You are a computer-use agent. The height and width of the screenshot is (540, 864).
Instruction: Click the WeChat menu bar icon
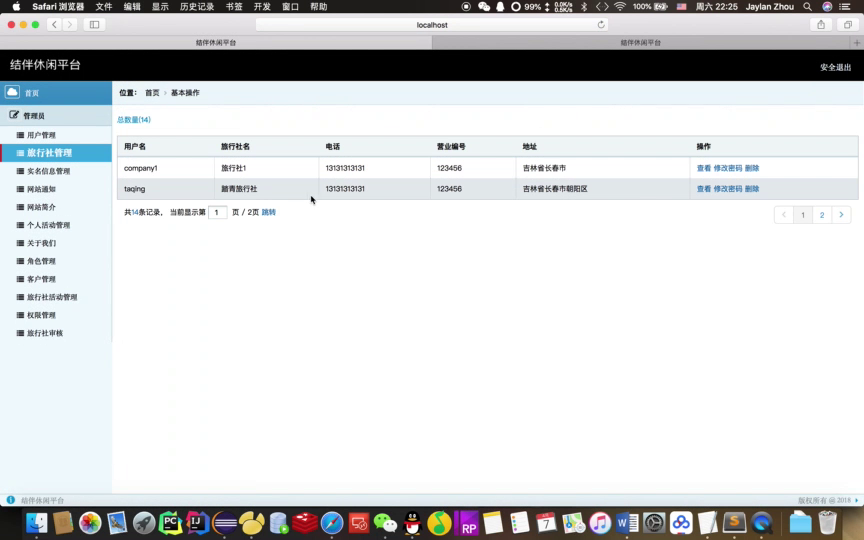(x=484, y=7)
